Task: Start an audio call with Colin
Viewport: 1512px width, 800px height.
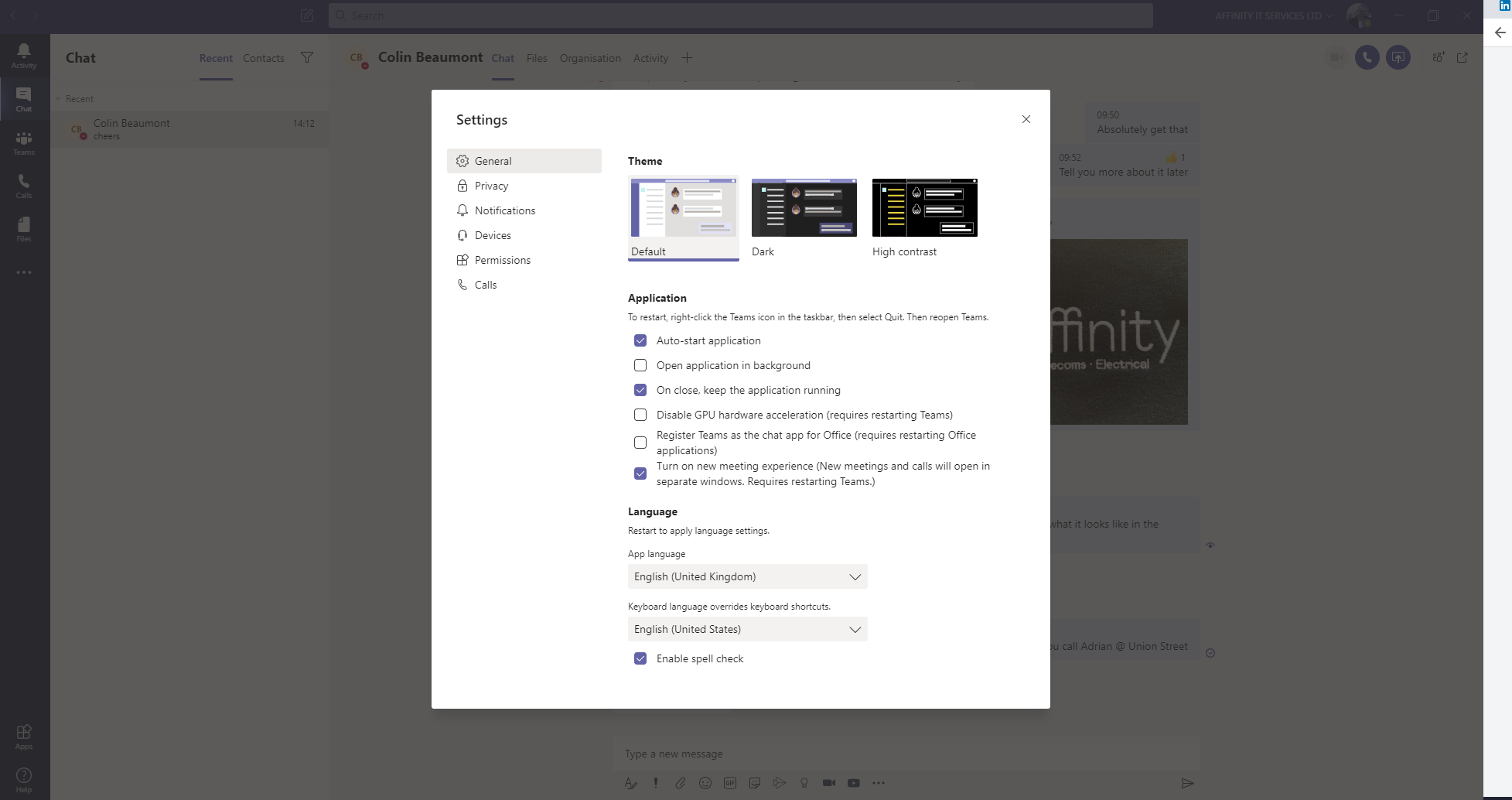Action: point(1367,57)
